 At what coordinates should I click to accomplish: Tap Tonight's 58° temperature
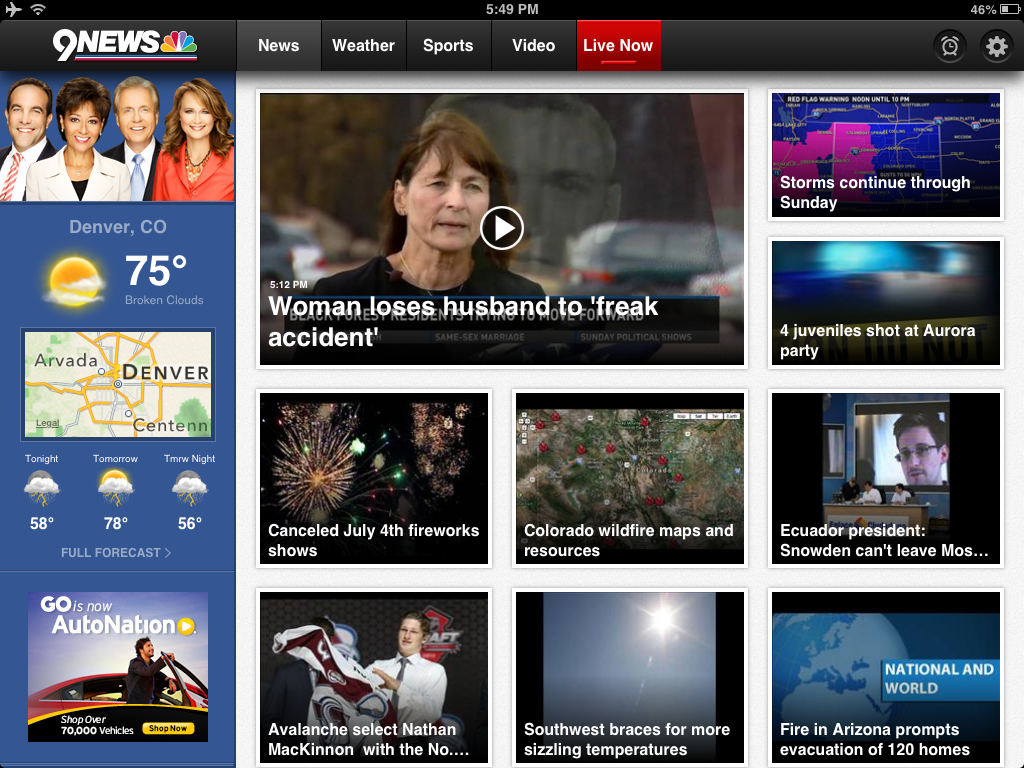(x=42, y=524)
